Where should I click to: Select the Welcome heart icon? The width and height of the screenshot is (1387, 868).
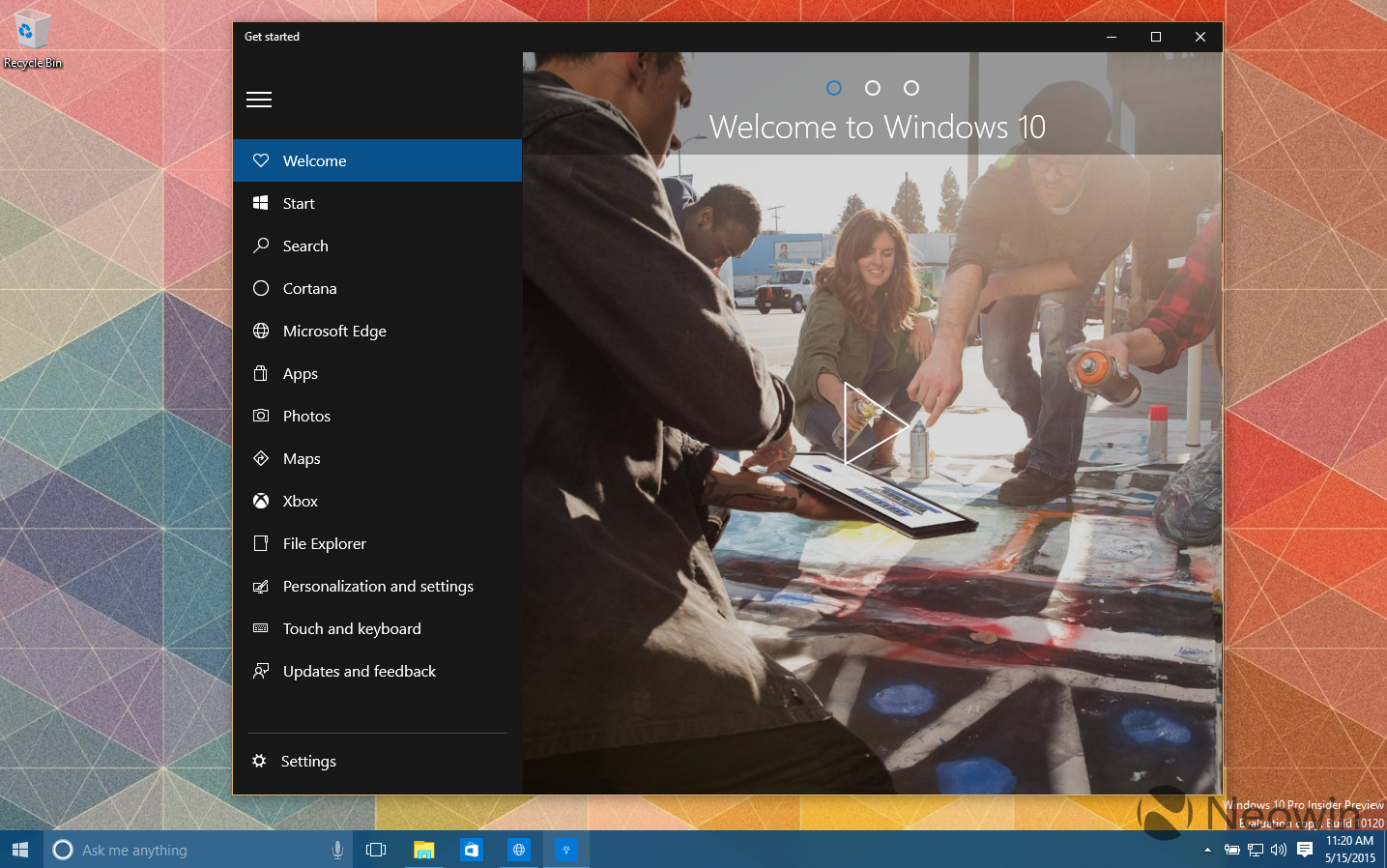261,160
